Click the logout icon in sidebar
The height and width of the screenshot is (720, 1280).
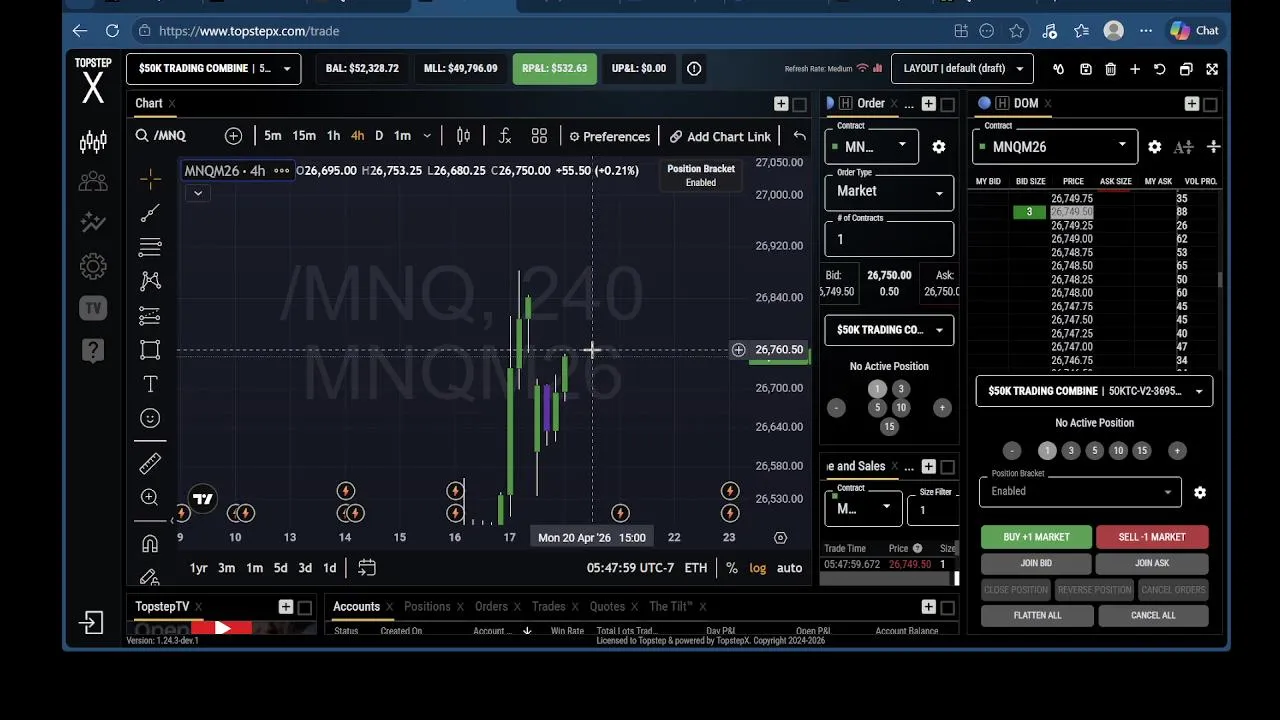[91, 623]
